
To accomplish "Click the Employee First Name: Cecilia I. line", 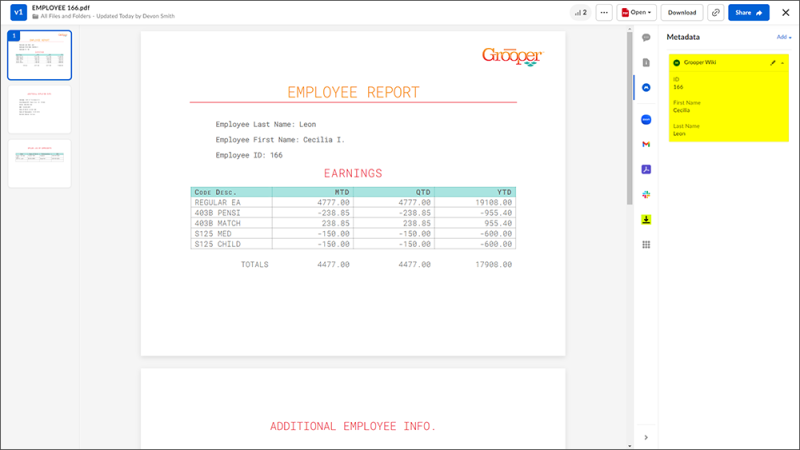I will pos(280,140).
